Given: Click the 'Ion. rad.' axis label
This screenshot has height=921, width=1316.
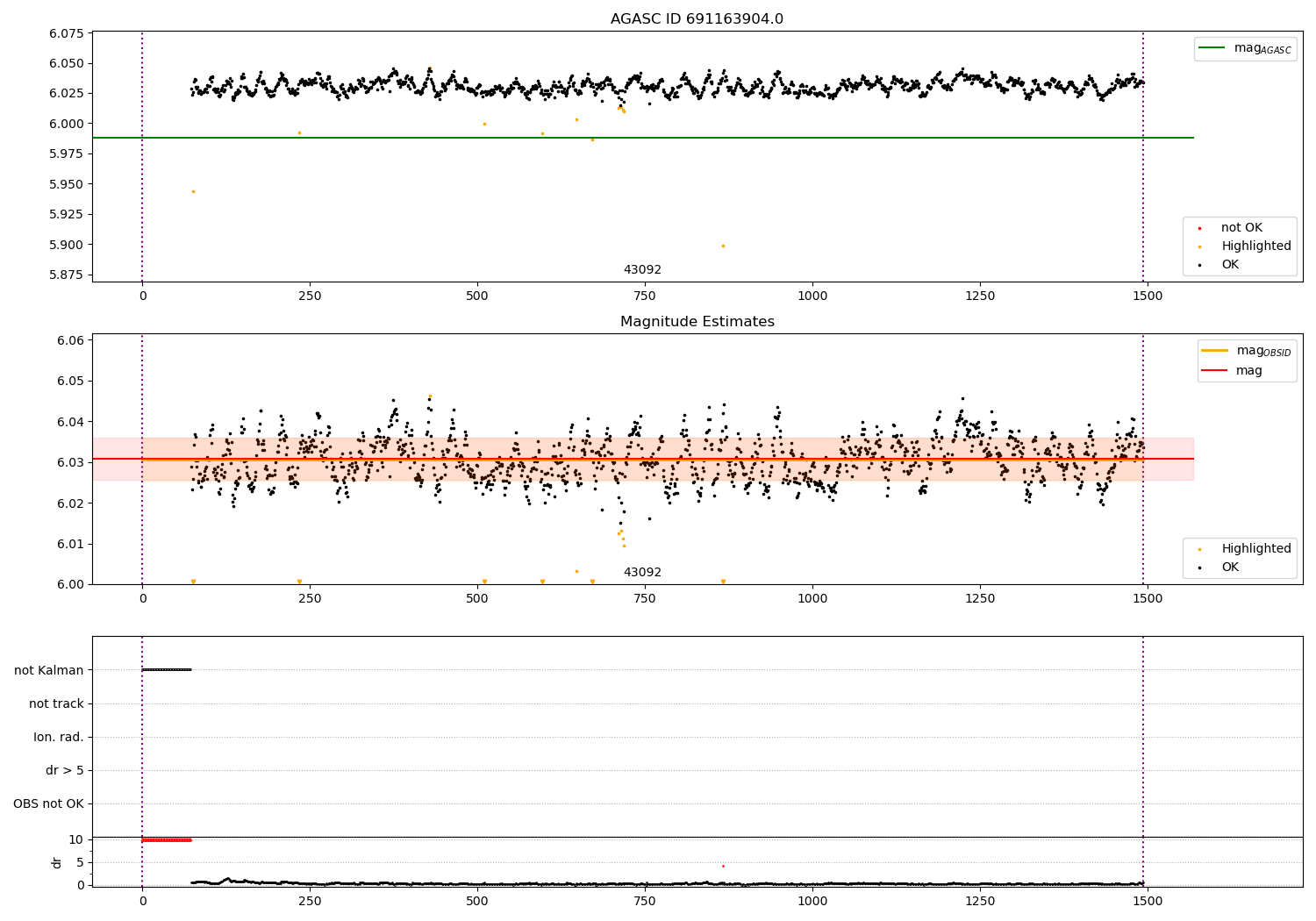Looking at the screenshot, I should (59, 737).
